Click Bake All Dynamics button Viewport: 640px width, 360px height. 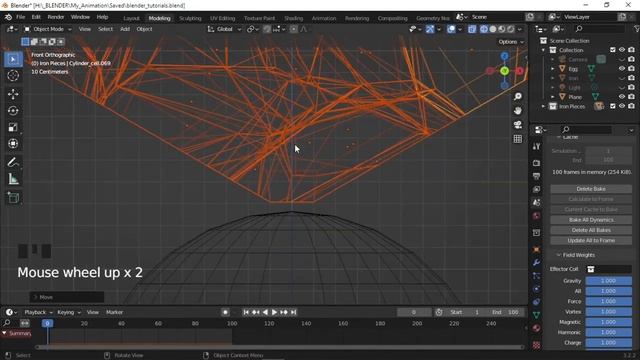tap(591, 220)
